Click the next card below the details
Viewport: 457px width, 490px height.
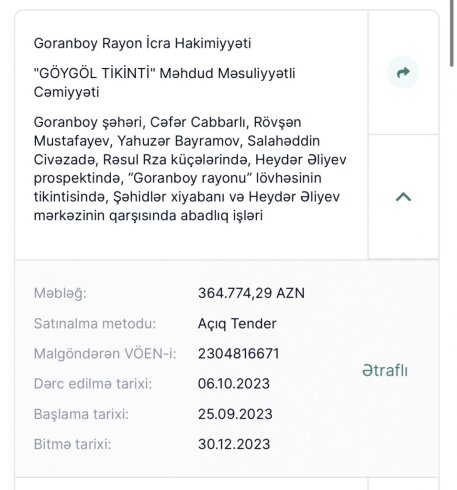pos(227,484)
